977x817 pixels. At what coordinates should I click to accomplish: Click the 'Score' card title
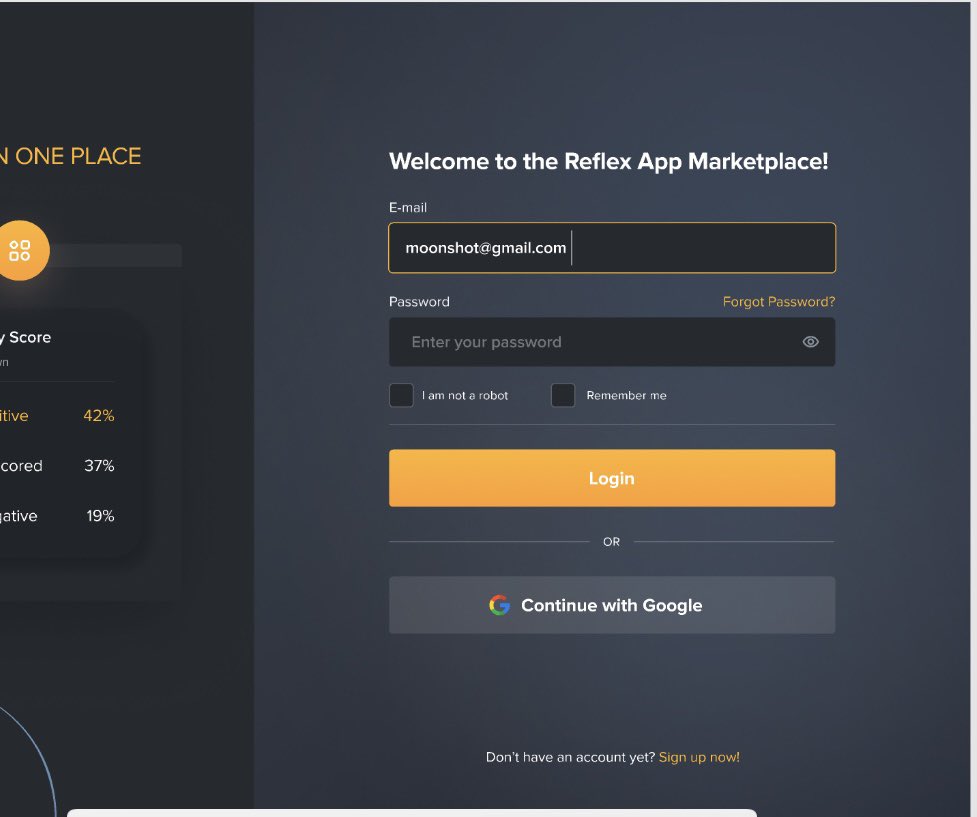(x=30, y=337)
